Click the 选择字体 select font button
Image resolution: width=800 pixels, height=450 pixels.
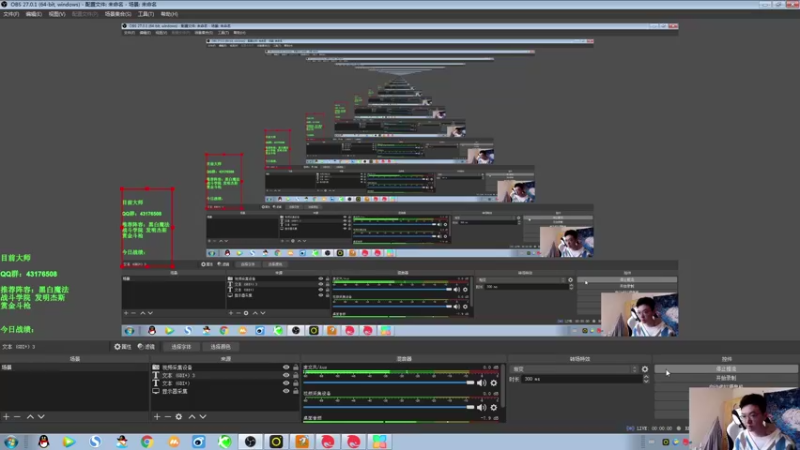181,346
